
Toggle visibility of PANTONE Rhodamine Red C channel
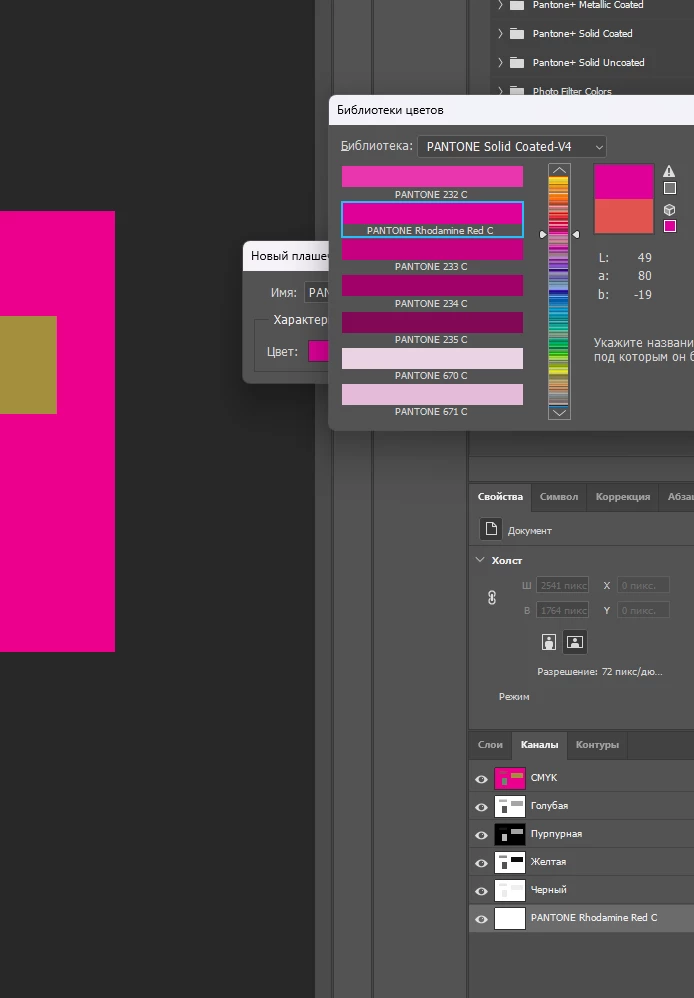pyautogui.click(x=481, y=919)
